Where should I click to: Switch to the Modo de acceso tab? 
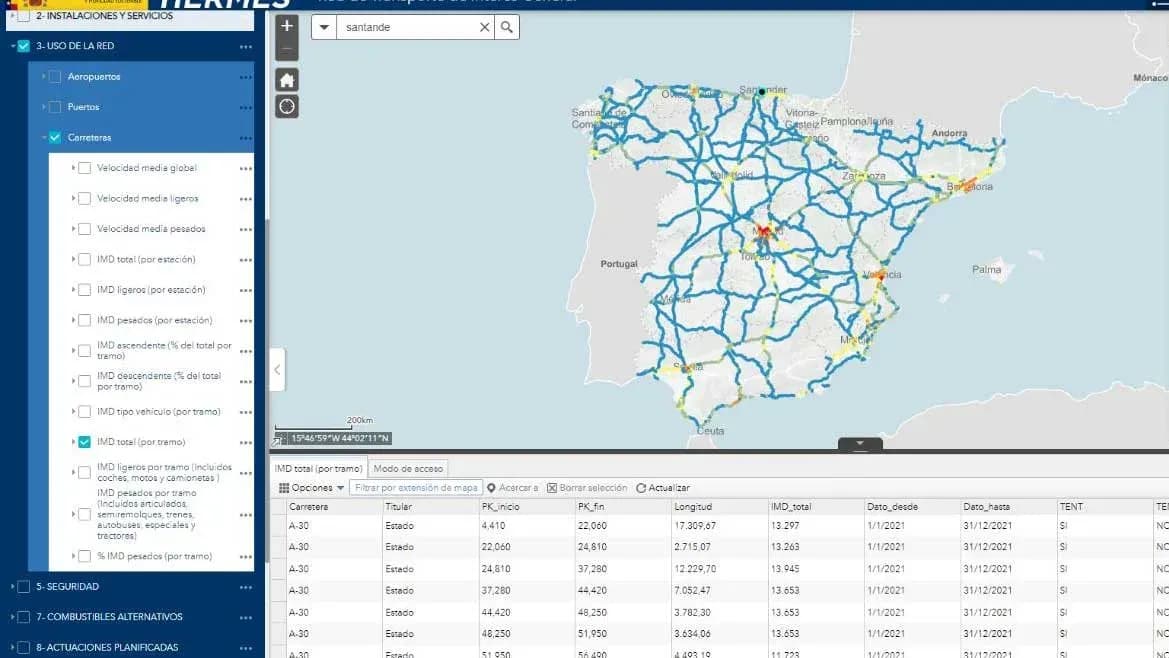[x=408, y=469]
